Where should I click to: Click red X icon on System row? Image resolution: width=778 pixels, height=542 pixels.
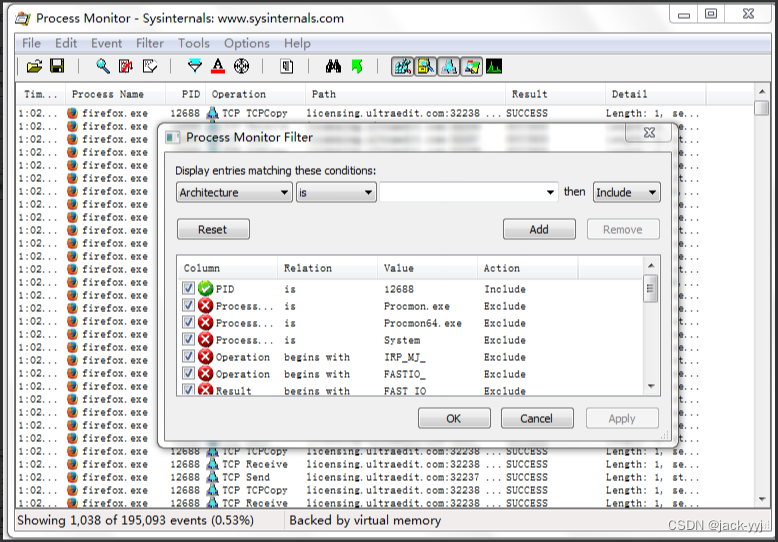tap(205, 339)
